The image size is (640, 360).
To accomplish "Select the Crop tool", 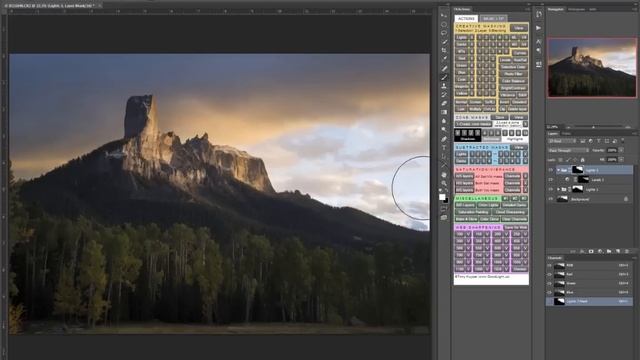I will (x=444, y=50).
